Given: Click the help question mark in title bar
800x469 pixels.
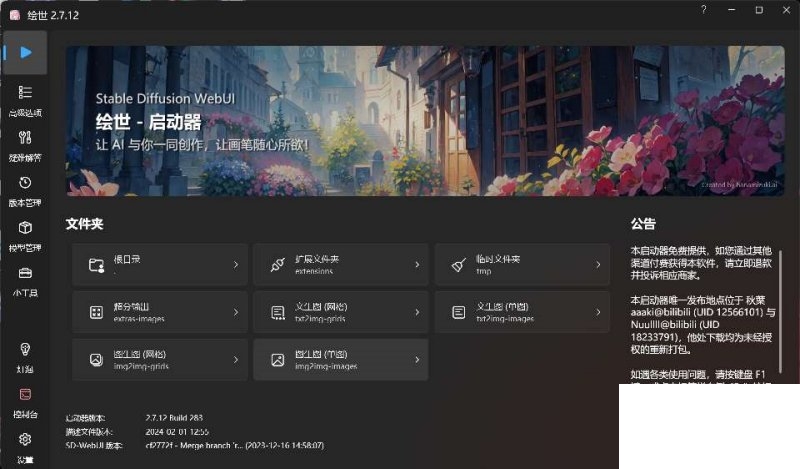Looking at the screenshot, I should tap(704, 10).
